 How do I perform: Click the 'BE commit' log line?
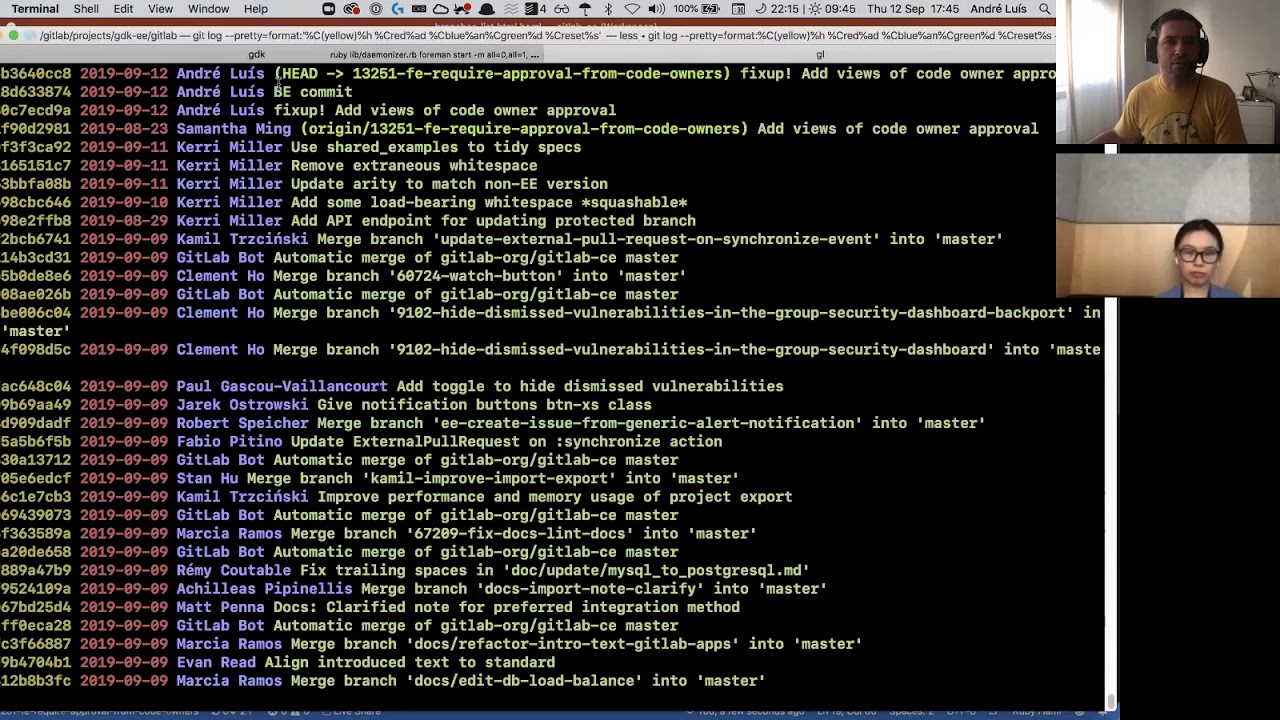(x=312, y=92)
